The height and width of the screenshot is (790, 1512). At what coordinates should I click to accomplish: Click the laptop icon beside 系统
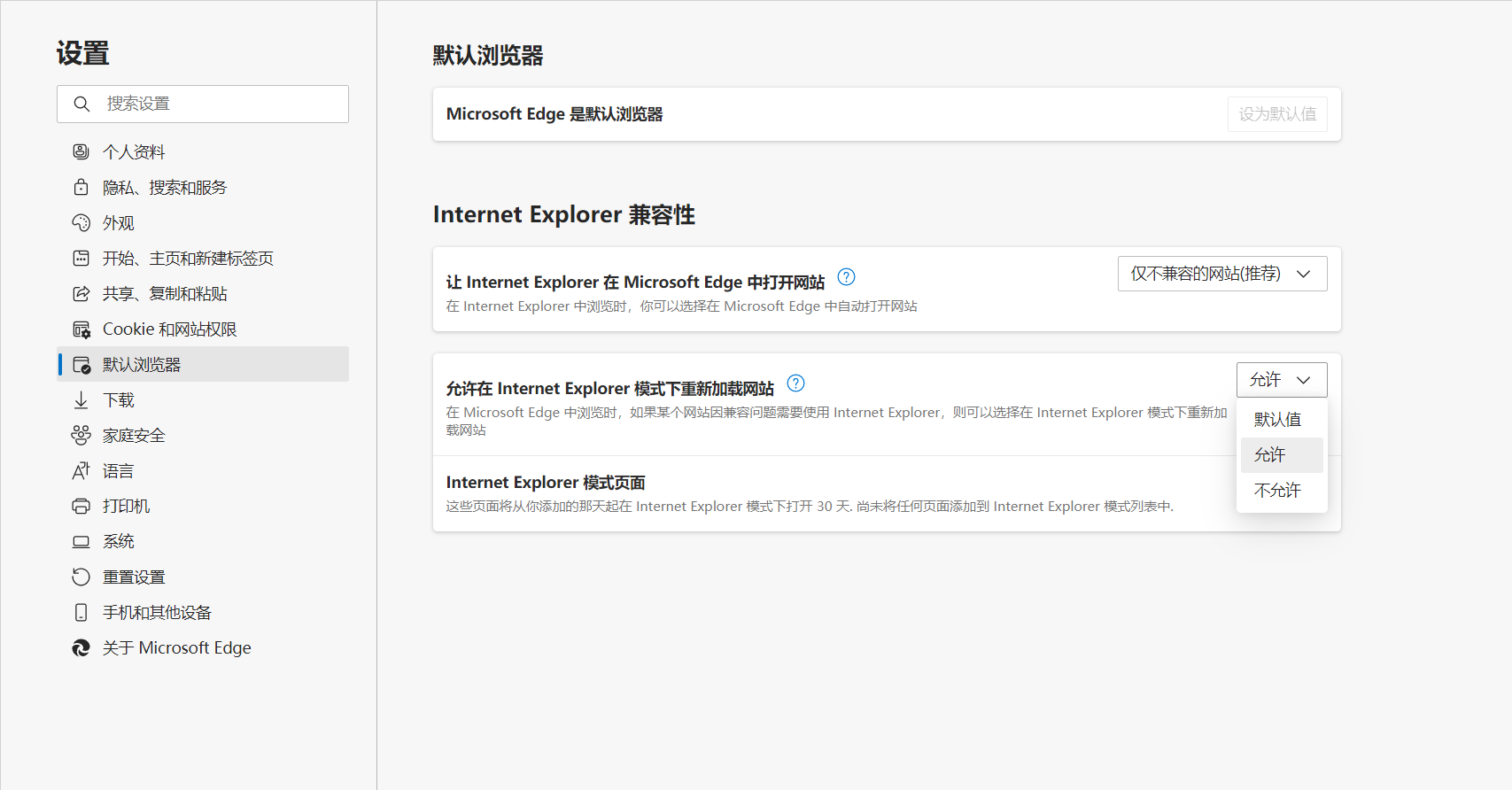[x=81, y=541]
